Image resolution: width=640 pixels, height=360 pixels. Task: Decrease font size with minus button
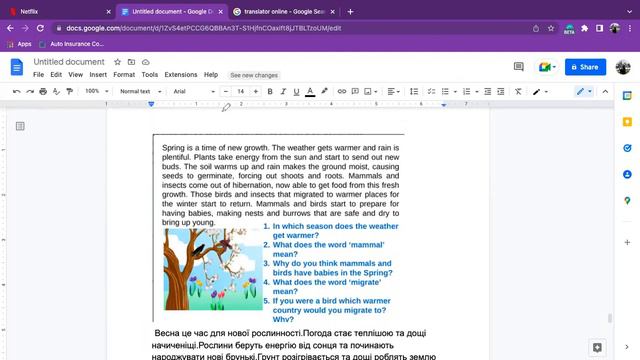click(x=226, y=91)
